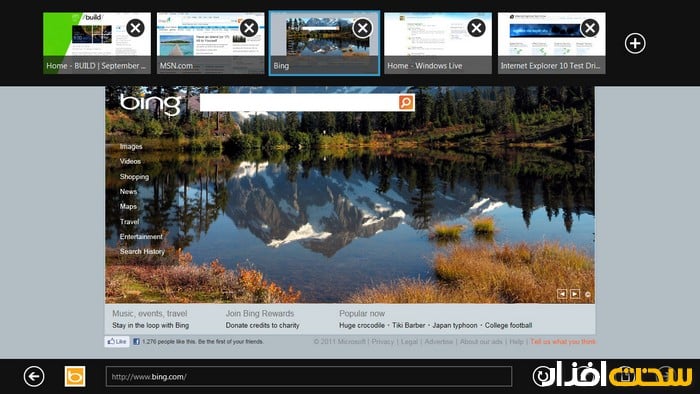Screen dimensions: 700x394
Task: Switch to the Home - BUILD tab
Action: coord(97,43)
